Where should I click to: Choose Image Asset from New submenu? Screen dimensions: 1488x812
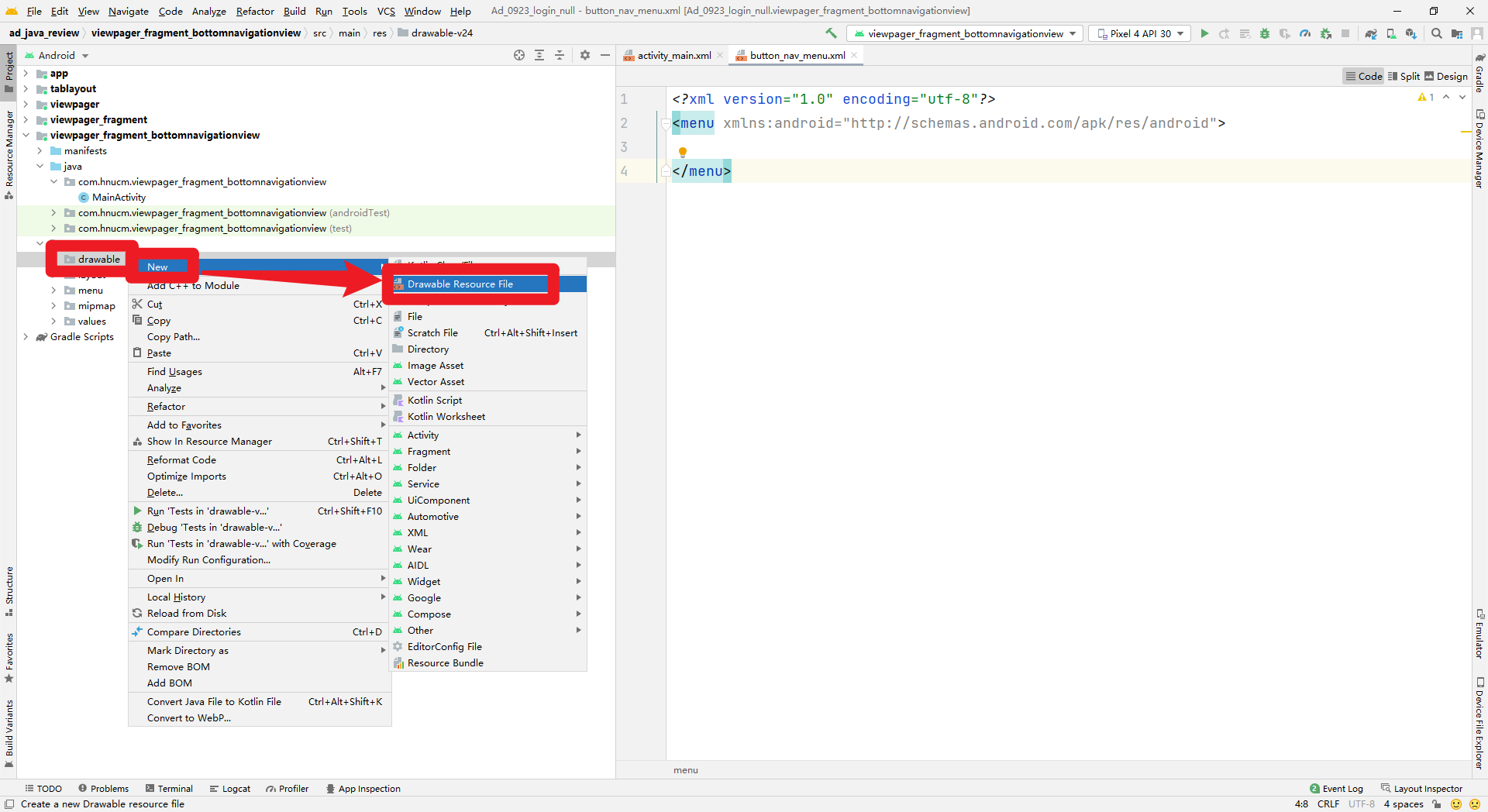point(488,366)
